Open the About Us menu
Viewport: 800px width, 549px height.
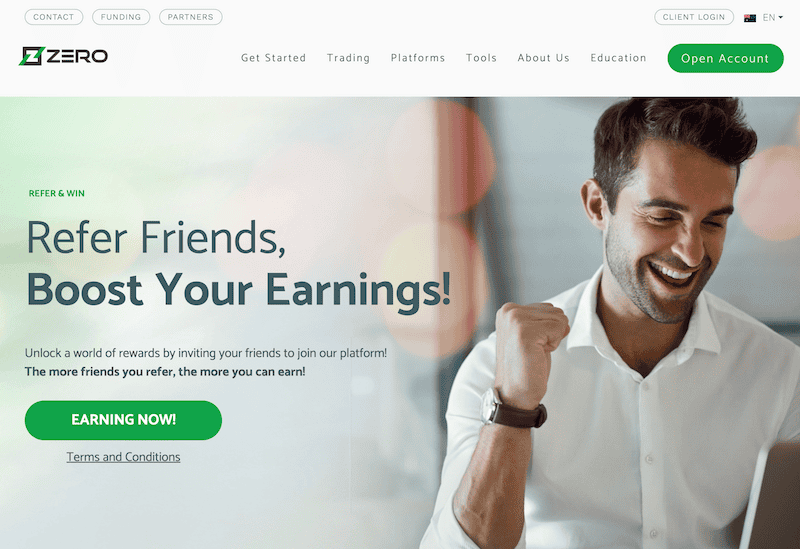tap(543, 58)
